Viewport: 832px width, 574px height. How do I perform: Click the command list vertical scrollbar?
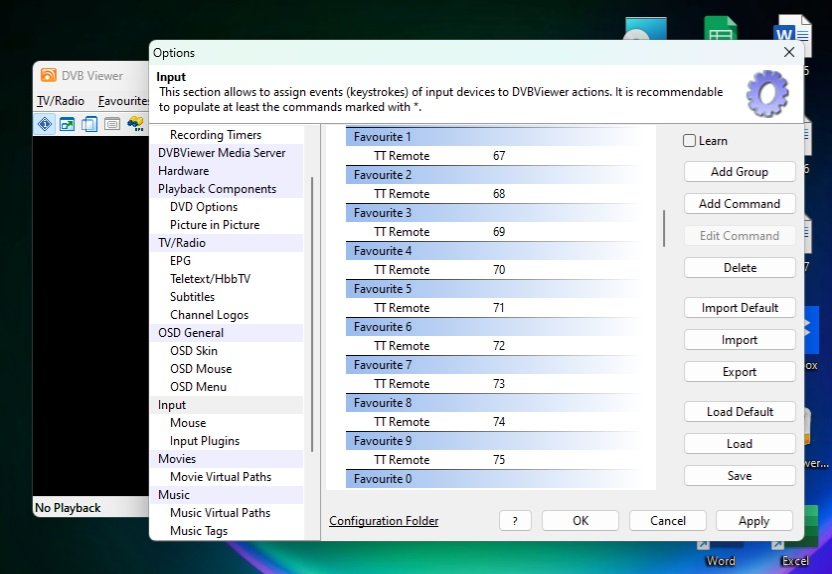coord(664,229)
